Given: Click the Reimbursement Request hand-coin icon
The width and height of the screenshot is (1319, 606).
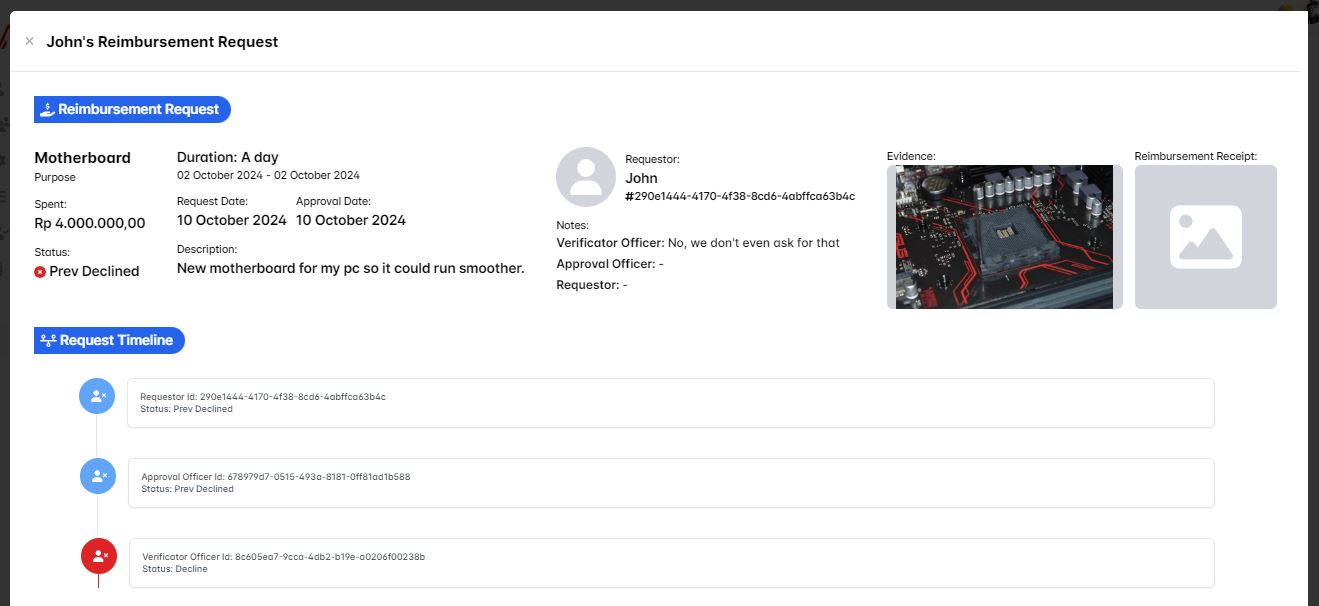Looking at the screenshot, I should [47, 110].
